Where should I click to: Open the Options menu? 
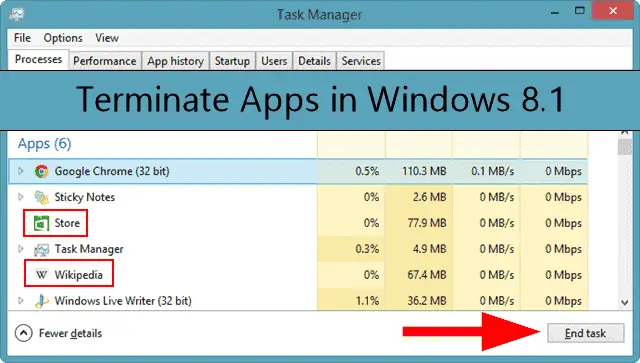coord(63,38)
